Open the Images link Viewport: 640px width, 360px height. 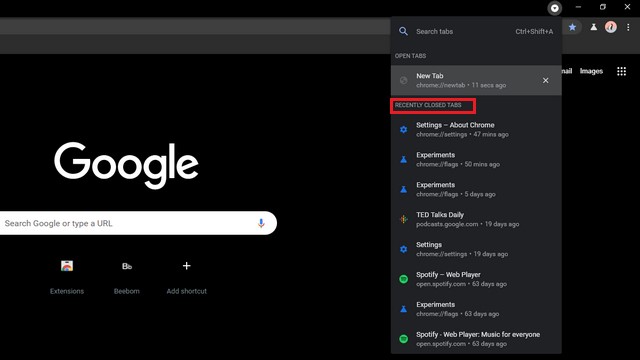point(591,71)
